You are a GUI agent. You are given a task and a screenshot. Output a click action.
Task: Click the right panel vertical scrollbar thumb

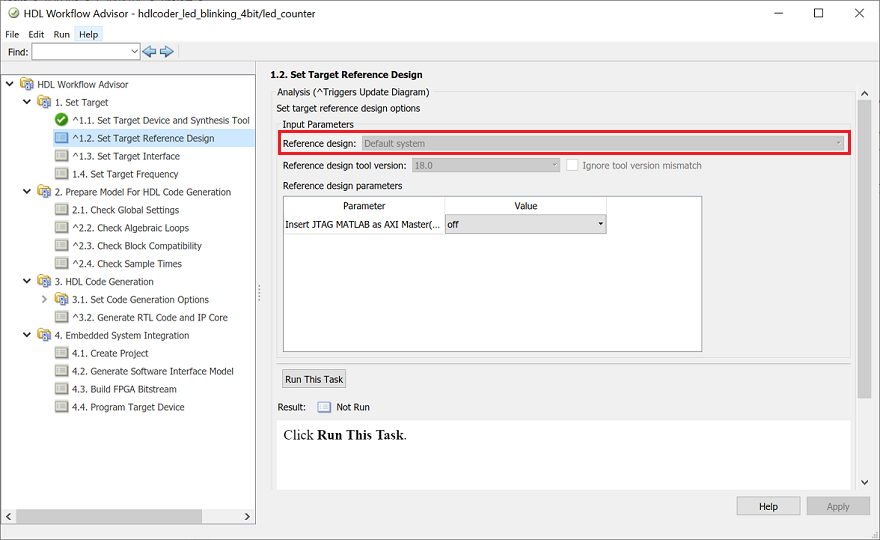click(864, 250)
